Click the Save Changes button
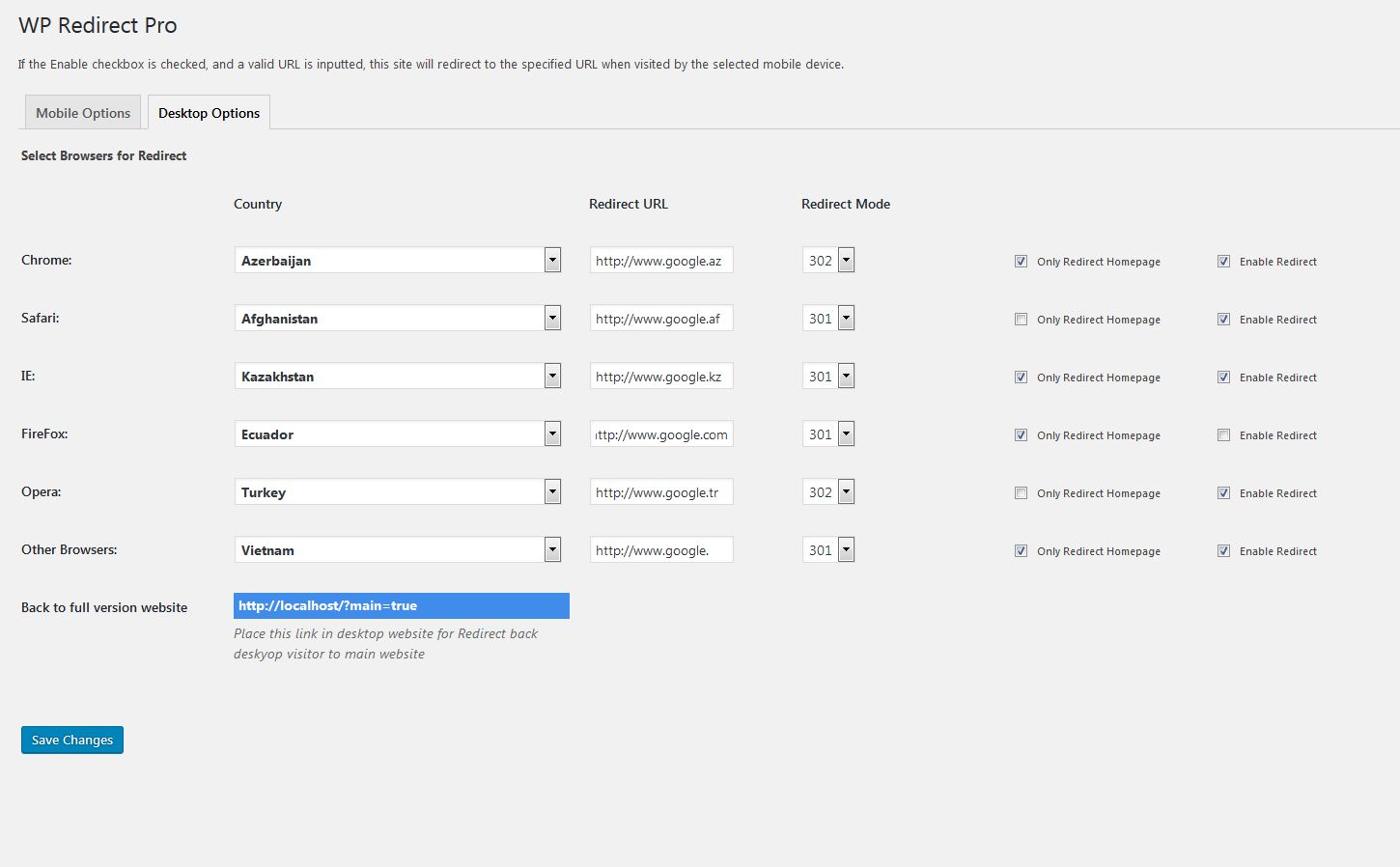The height and width of the screenshot is (867, 1400). [x=72, y=740]
